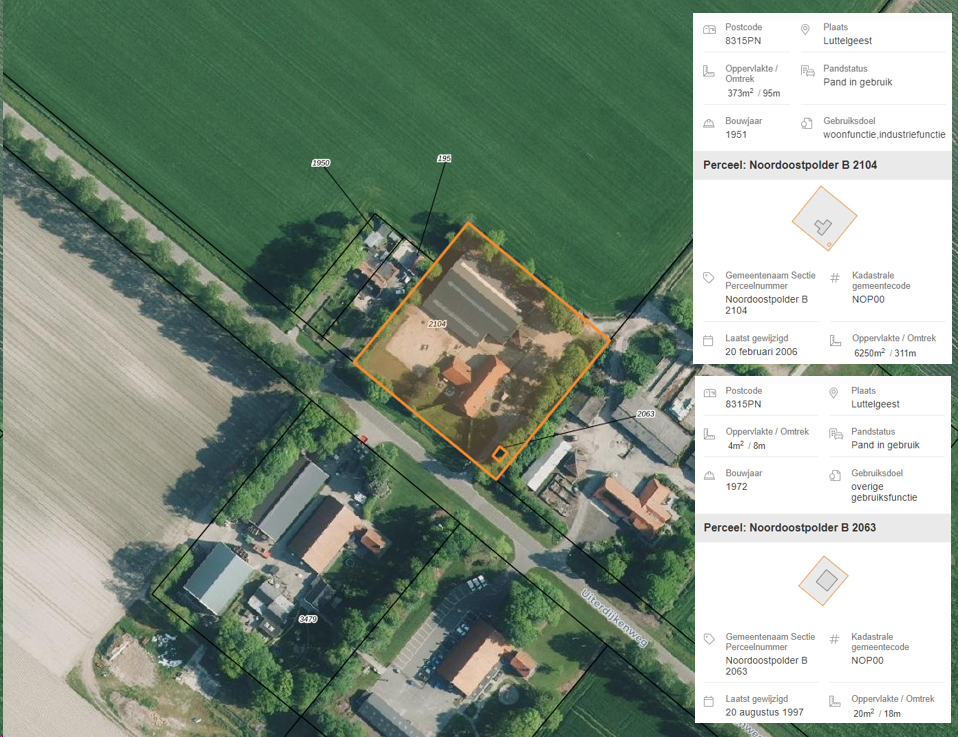Click the Uiterdijkenweg street label
Screen dimensions: 958x737
(x=614, y=617)
